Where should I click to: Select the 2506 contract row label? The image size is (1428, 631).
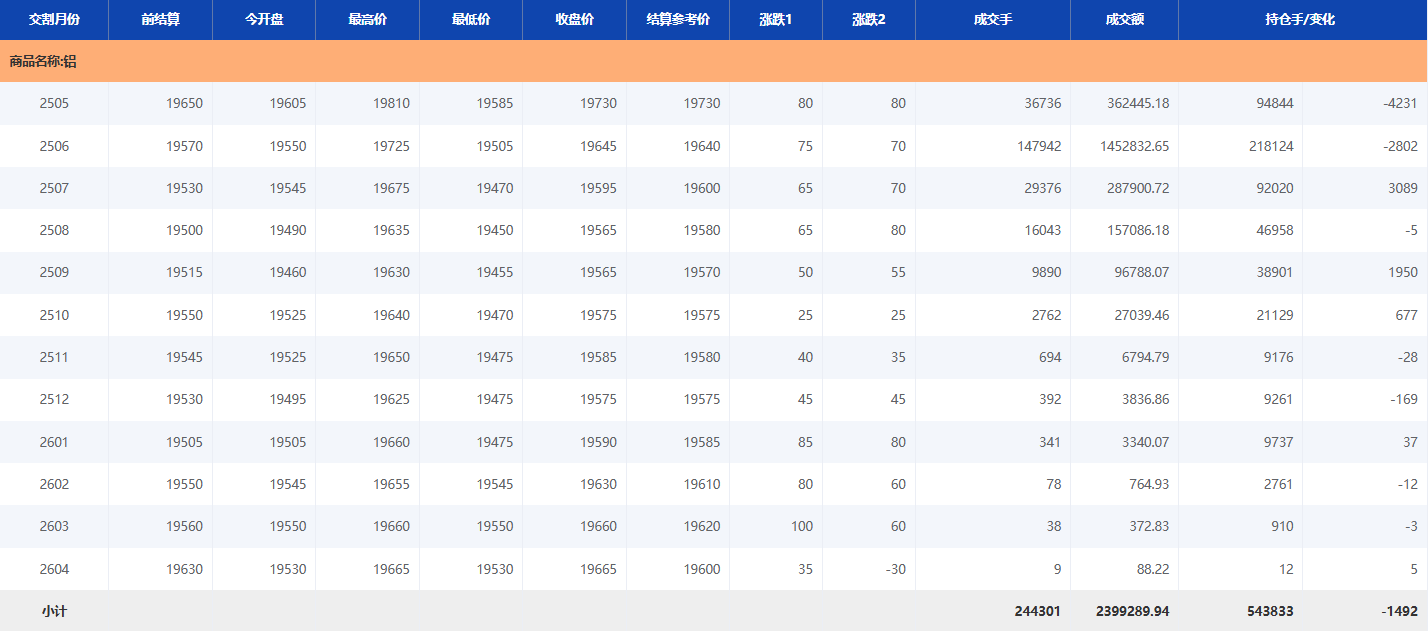click(54, 146)
